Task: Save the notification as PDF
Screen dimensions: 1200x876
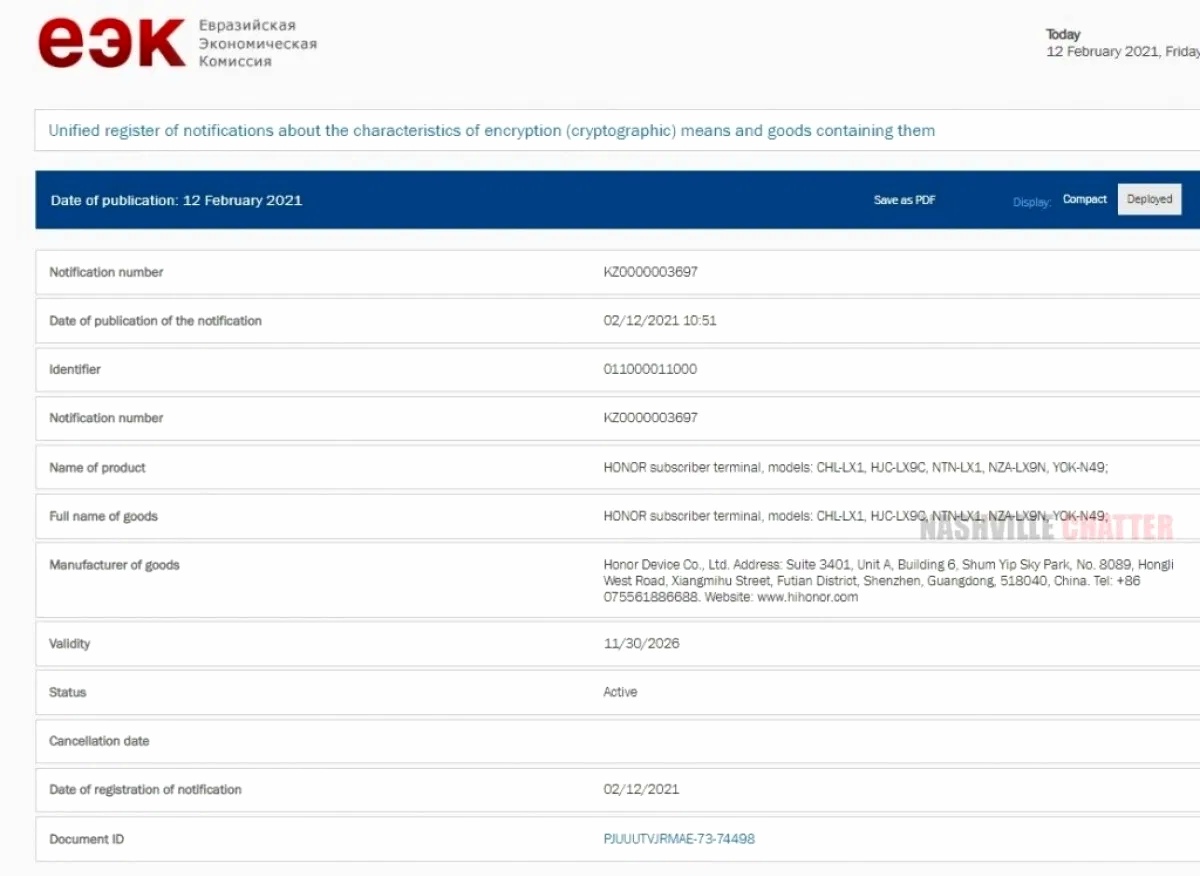Action: 904,200
